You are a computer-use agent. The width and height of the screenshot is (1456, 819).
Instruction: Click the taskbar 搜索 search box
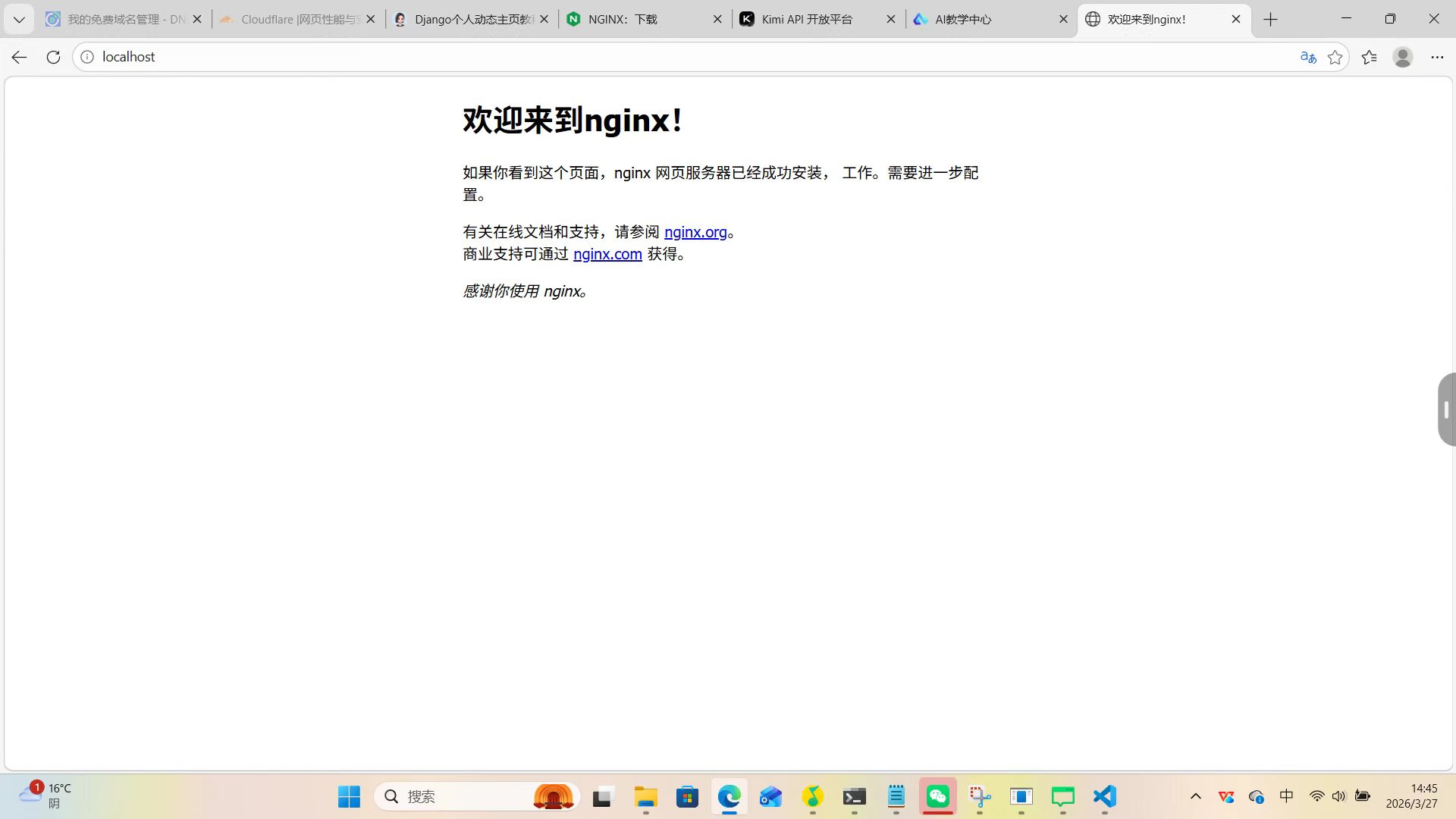pos(478,796)
